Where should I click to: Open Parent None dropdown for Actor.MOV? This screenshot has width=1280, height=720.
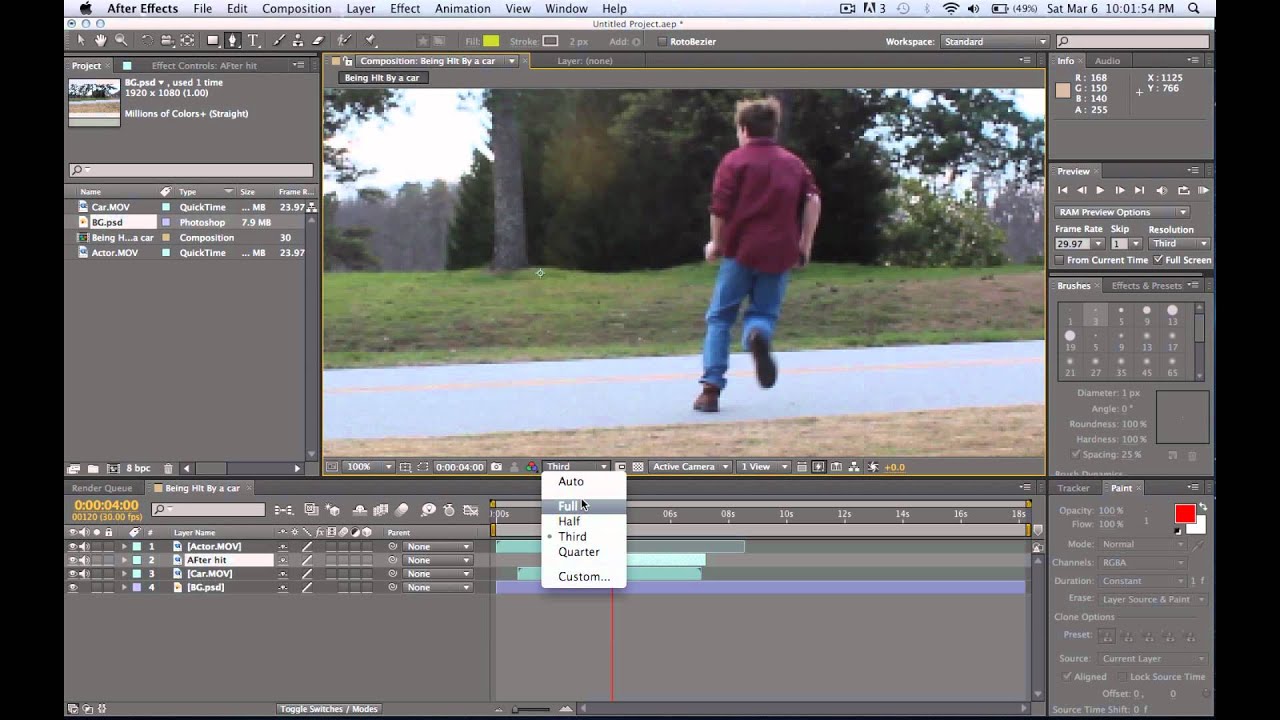[438, 547]
